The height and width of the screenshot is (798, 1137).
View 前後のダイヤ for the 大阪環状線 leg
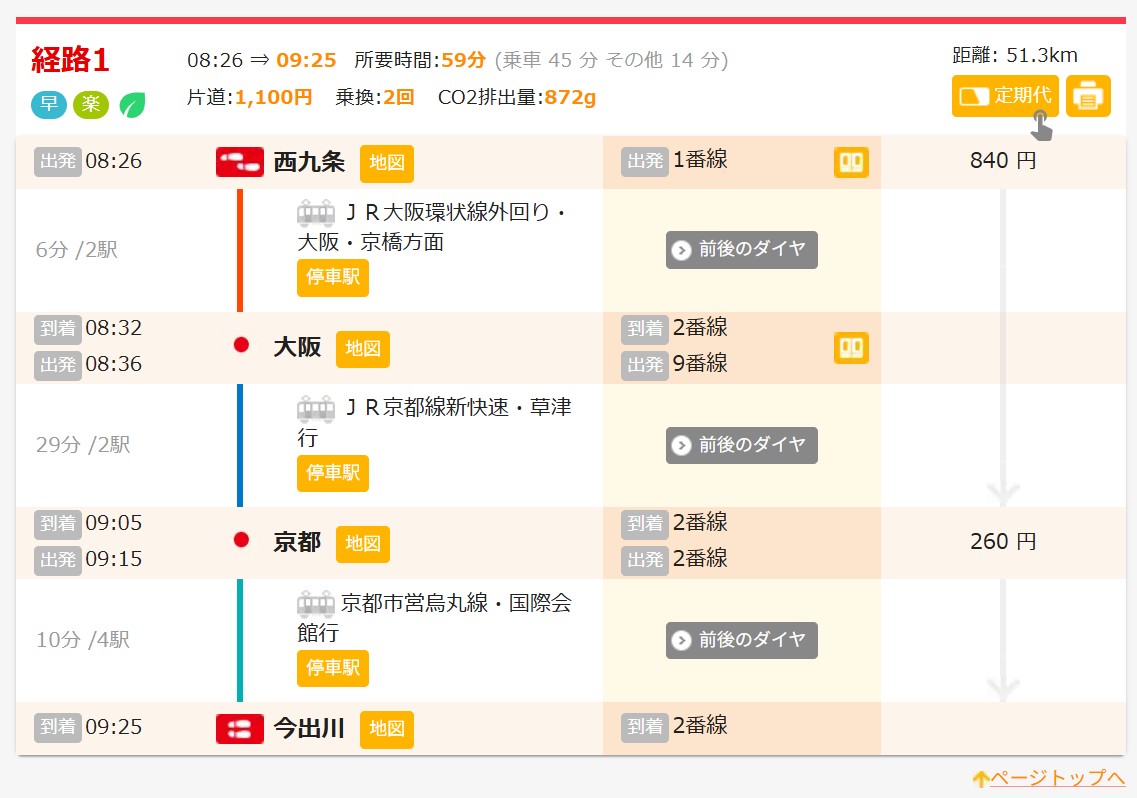[x=741, y=250]
